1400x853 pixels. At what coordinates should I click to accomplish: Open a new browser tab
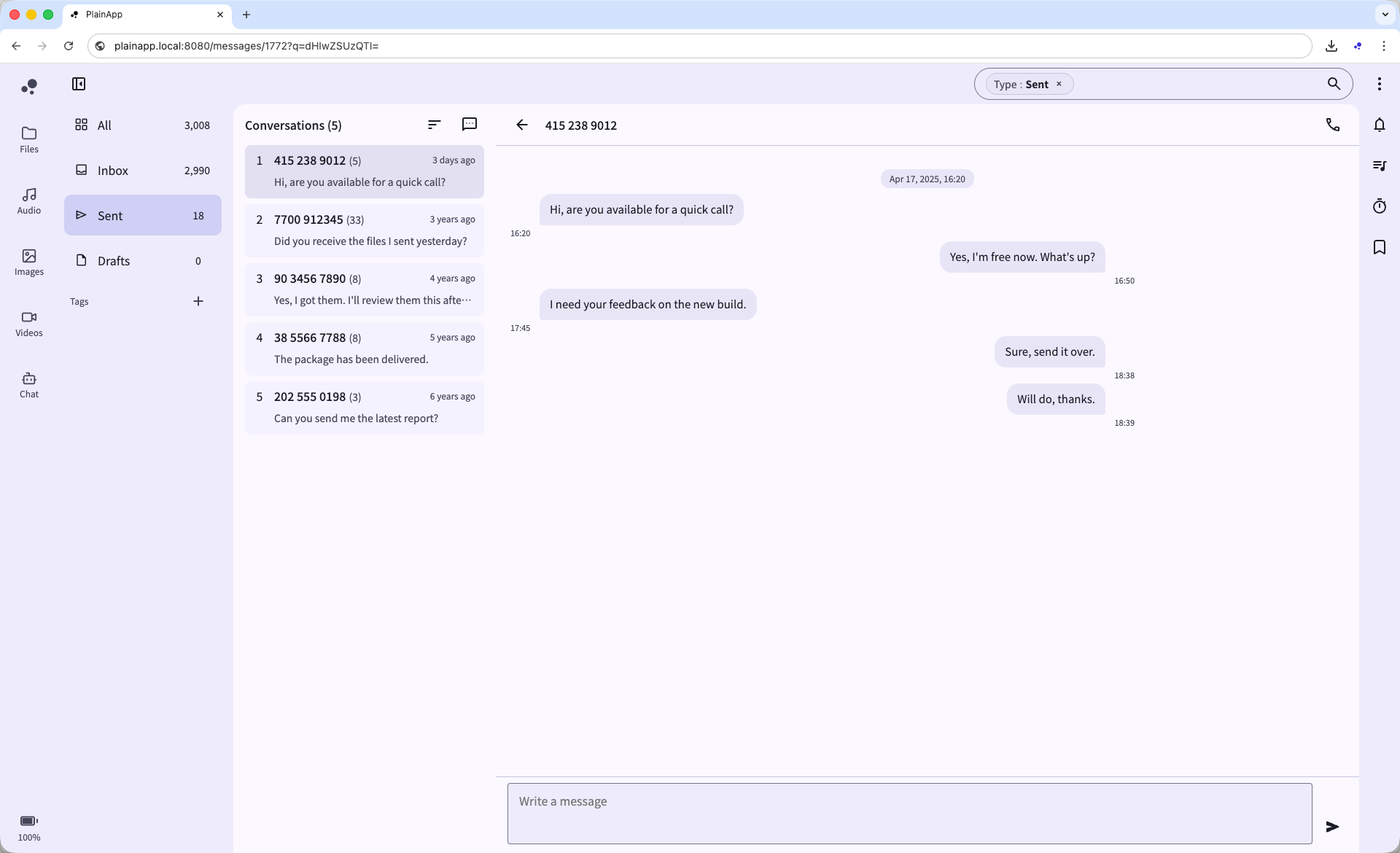(x=246, y=15)
